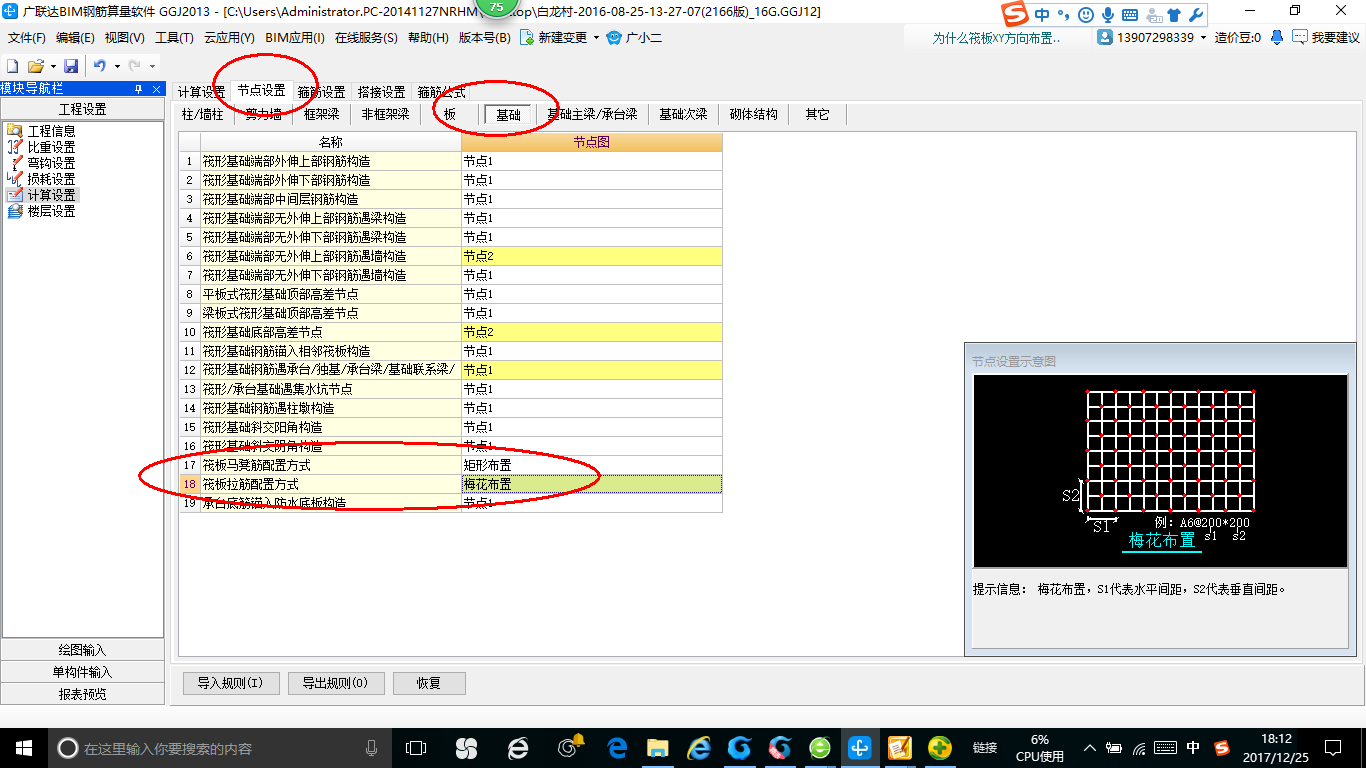This screenshot has width=1366, height=768.
Task: Open 工具(T) menu
Action: tap(174, 38)
